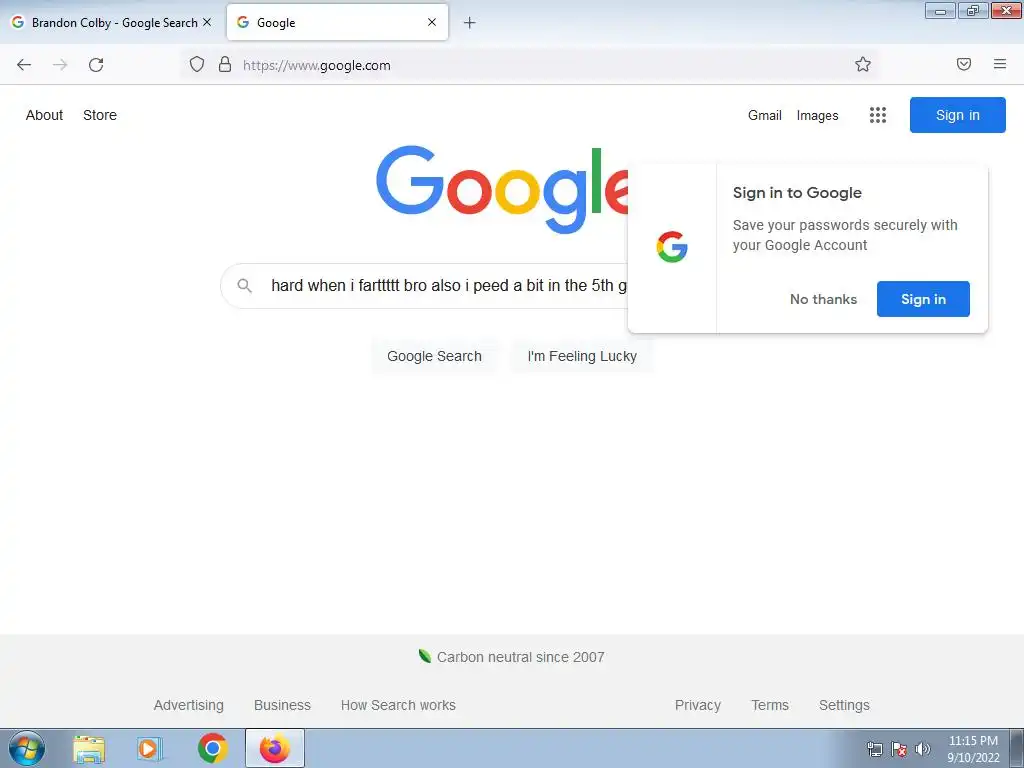Click Sign in inside the popup card
The width and height of the screenshot is (1024, 768).
[x=923, y=299]
